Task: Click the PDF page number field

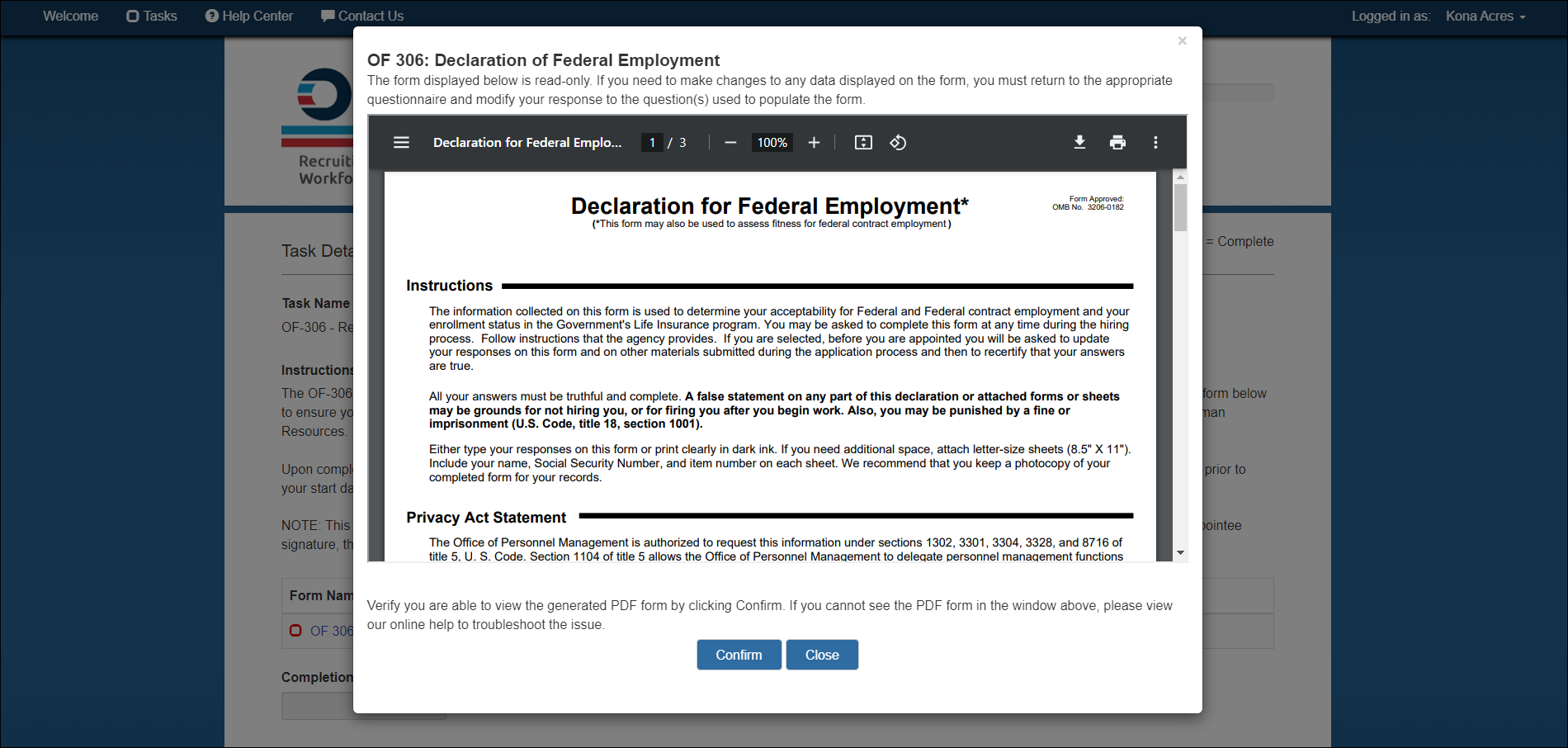Action: pos(652,143)
